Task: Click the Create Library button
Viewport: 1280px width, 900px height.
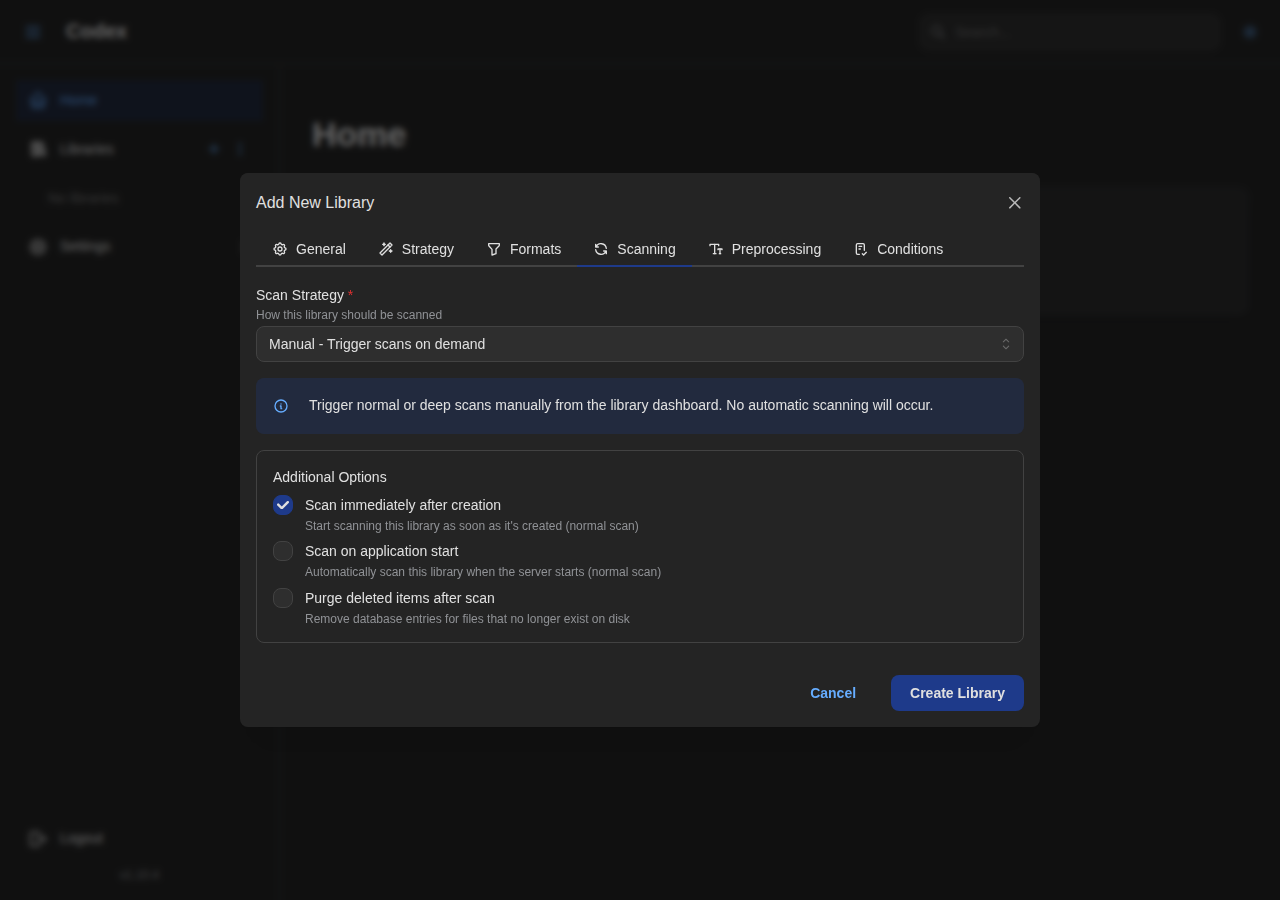Action: coord(957,693)
